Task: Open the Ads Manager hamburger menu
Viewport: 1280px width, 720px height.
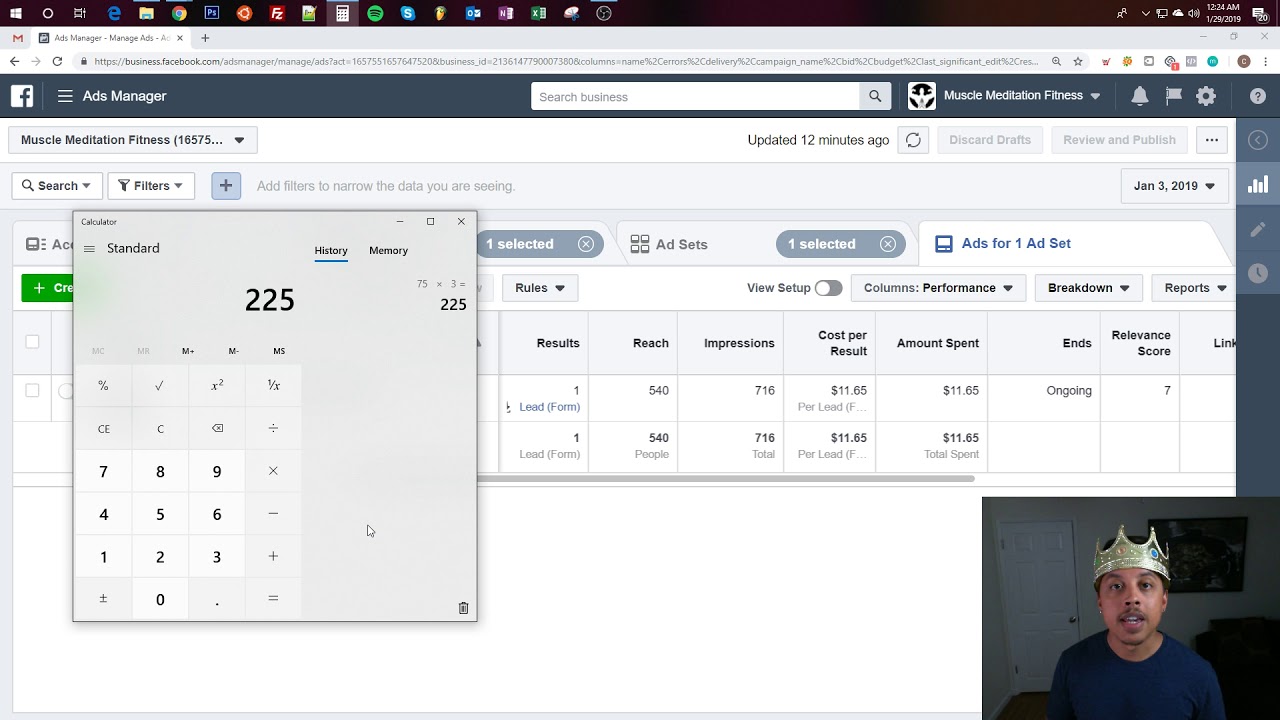Action: (x=65, y=96)
